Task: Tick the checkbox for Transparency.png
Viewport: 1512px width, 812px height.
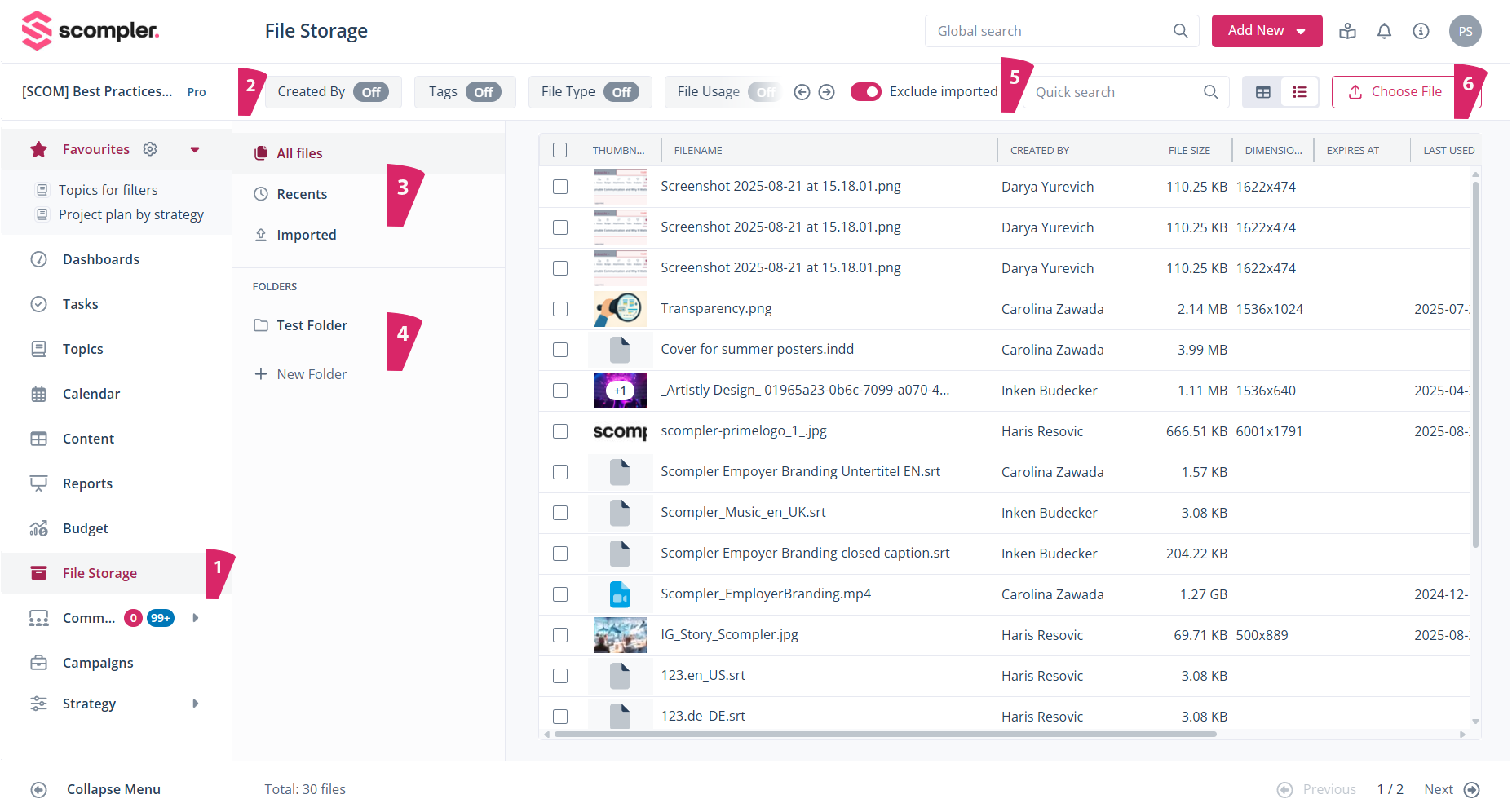Action: pyautogui.click(x=560, y=309)
